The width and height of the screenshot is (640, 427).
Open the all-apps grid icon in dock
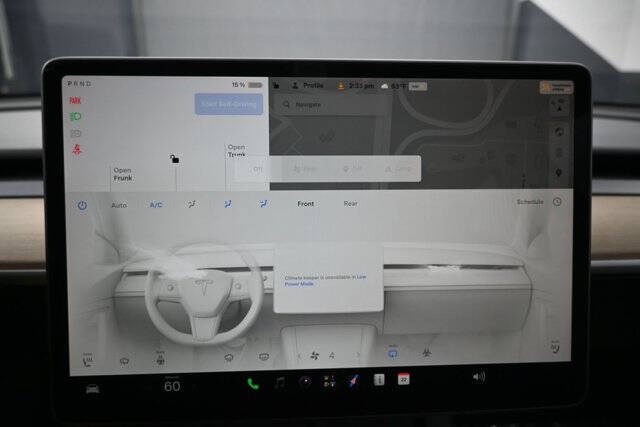(329, 381)
